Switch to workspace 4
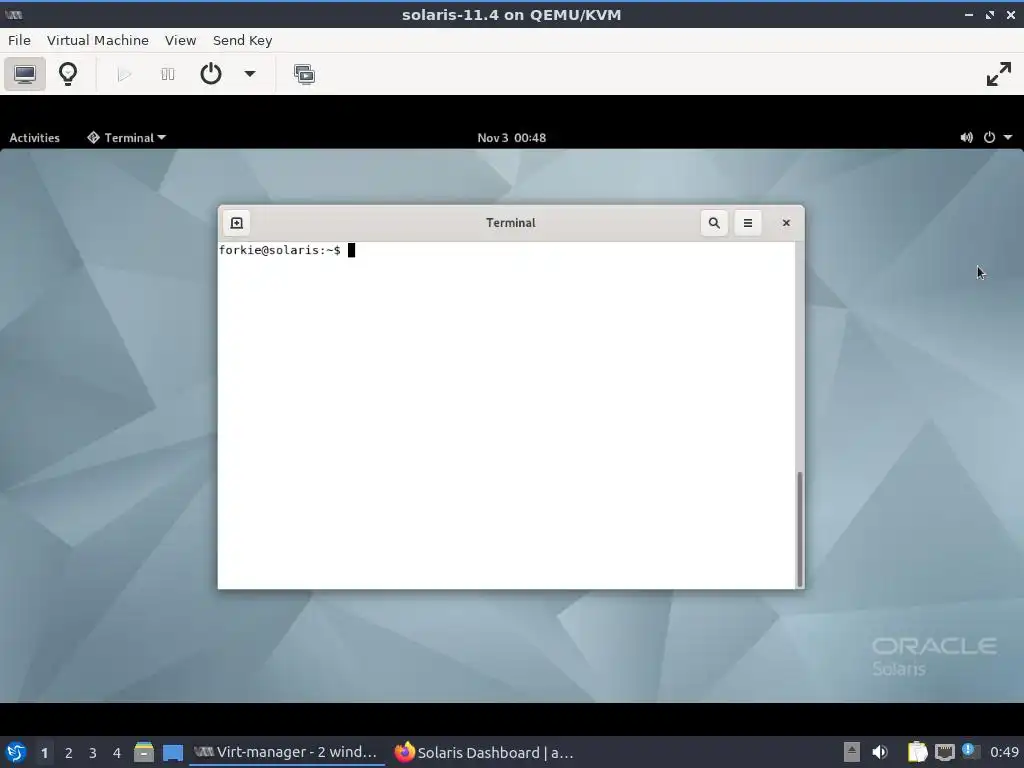Viewport: 1024px width, 768px height. tap(117, 753)
